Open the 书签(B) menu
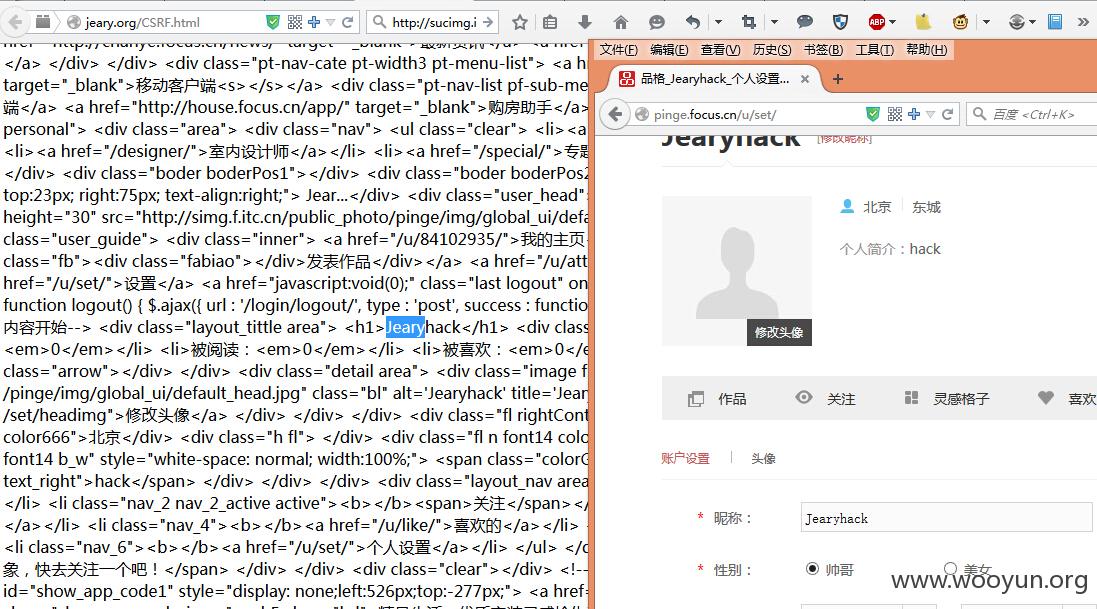Screen dimensions: 1097x609 coord(823,50)
